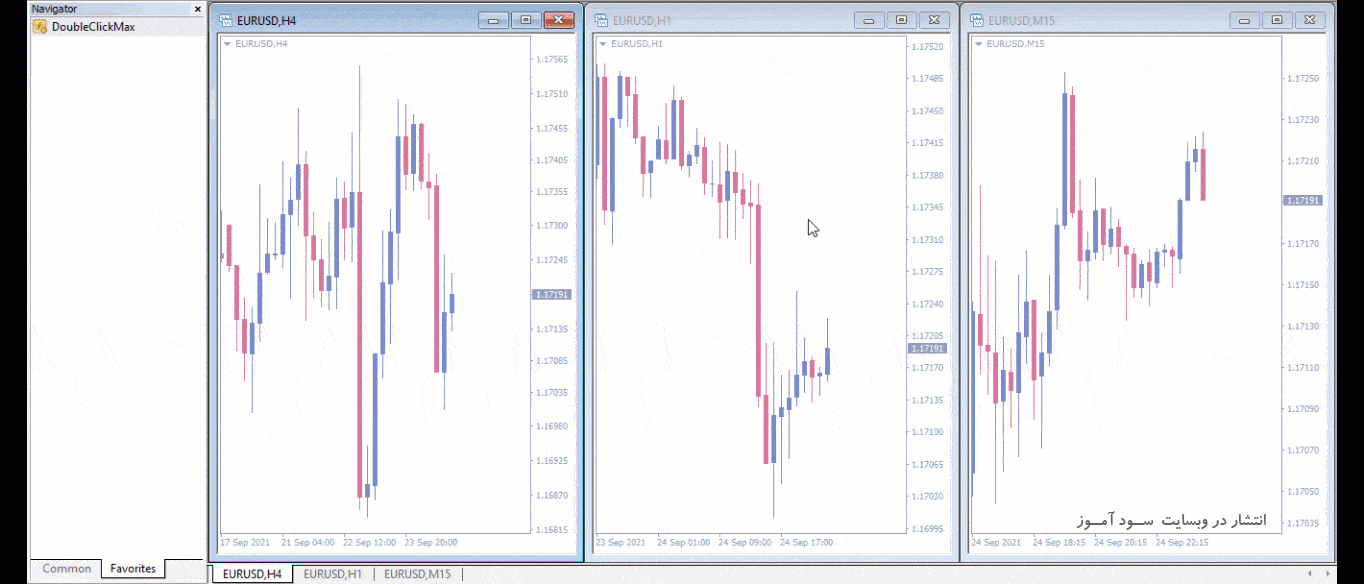Open the EURUSD,M15 tab at the bottom
The width and height of the screenshot is (1364, 584).
(x=417, y=574)
